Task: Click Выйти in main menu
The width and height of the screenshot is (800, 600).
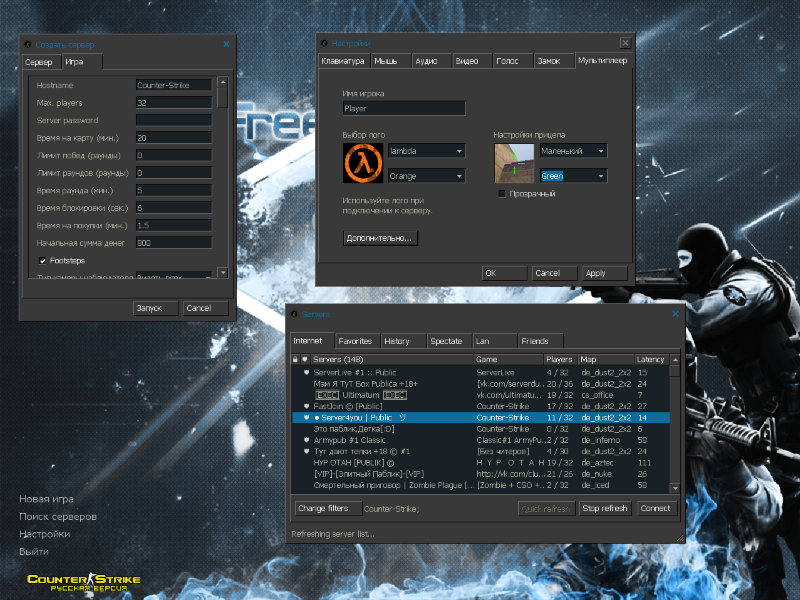Action: [34, 552]
